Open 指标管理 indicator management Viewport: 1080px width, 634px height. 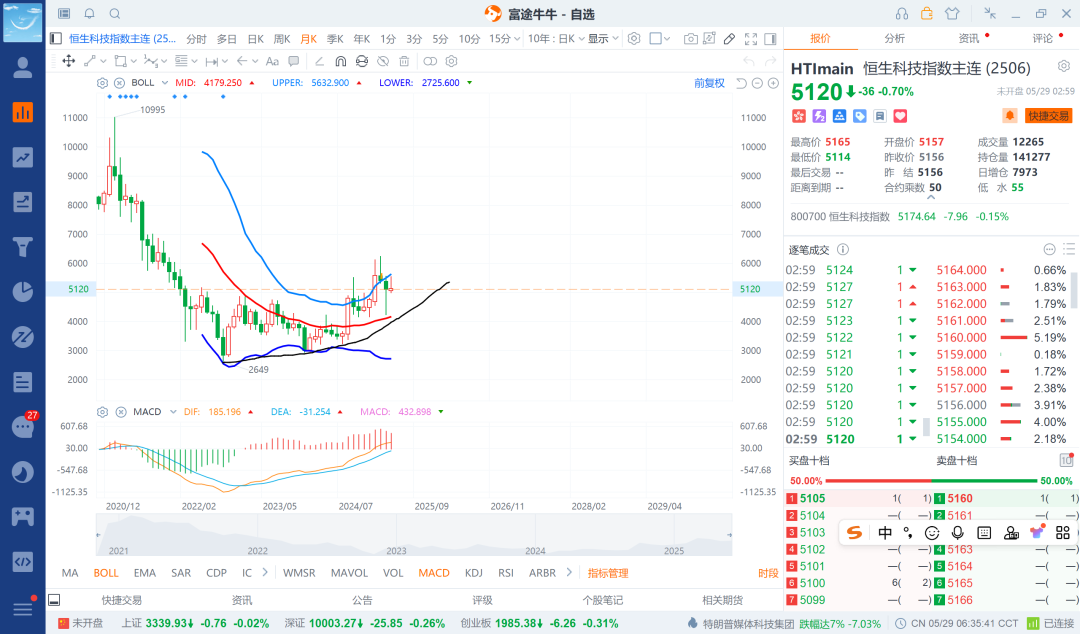[608, 573]
